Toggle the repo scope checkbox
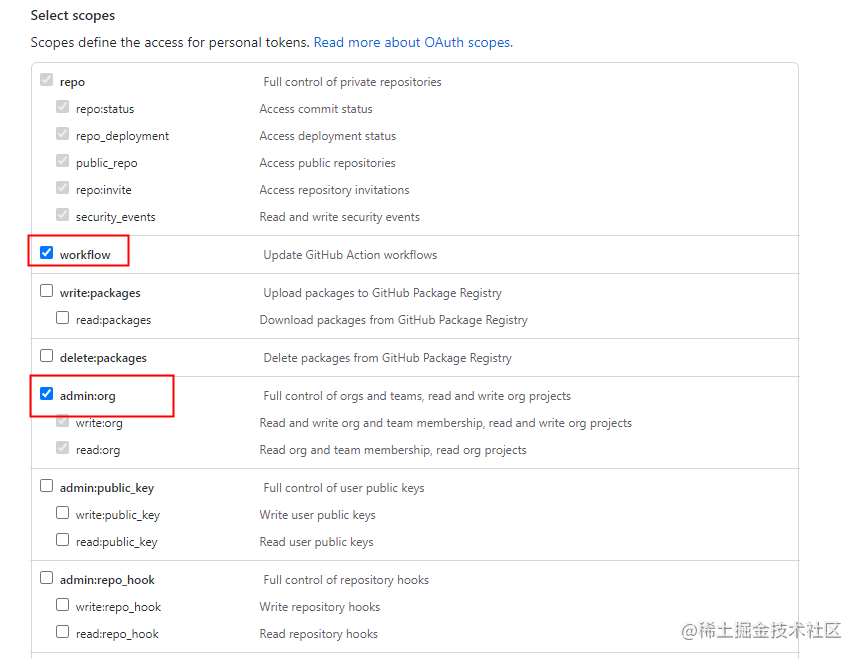Image resolution: width=861 pixels, height=659 pixels. pos(47,80)
